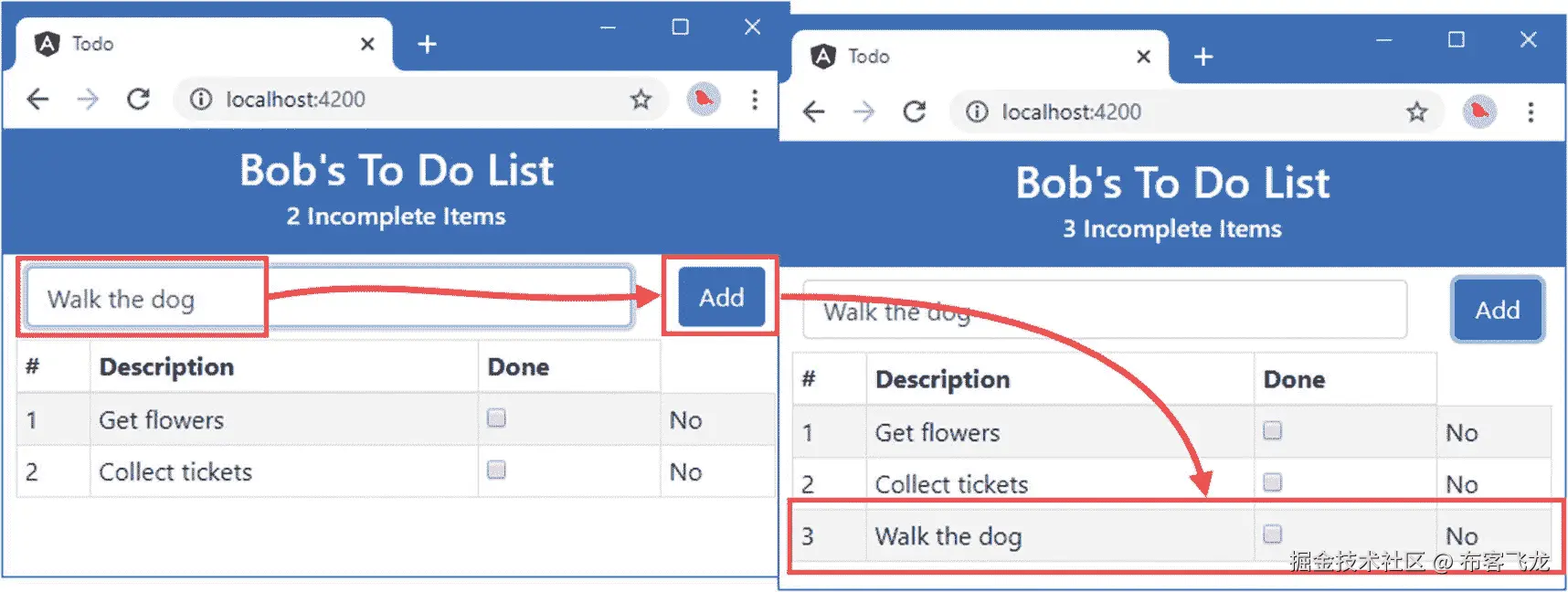The image size is (1568, 592).
Task: Click the localhost:4200 address in left window
Action: click(x=295, y=99)
